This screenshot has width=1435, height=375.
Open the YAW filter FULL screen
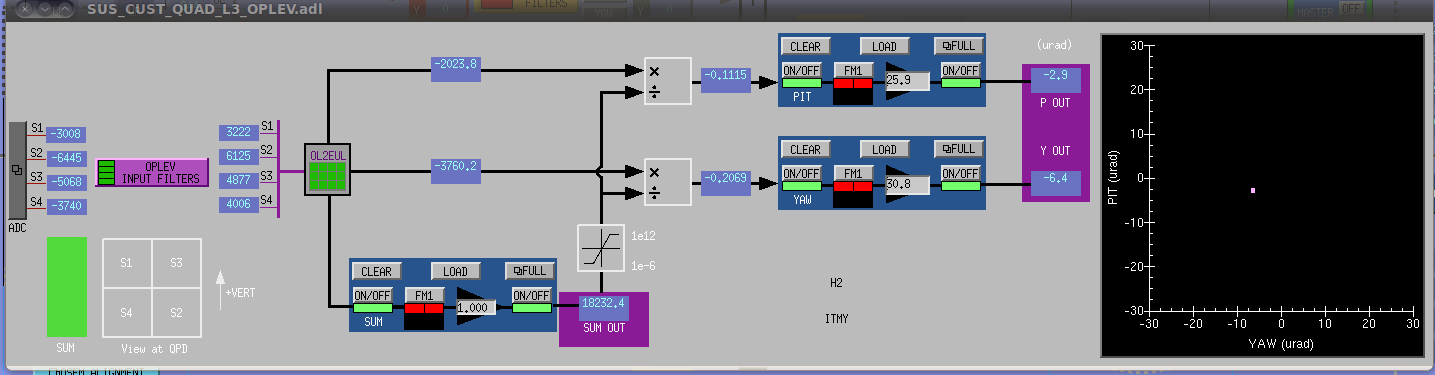959,149
